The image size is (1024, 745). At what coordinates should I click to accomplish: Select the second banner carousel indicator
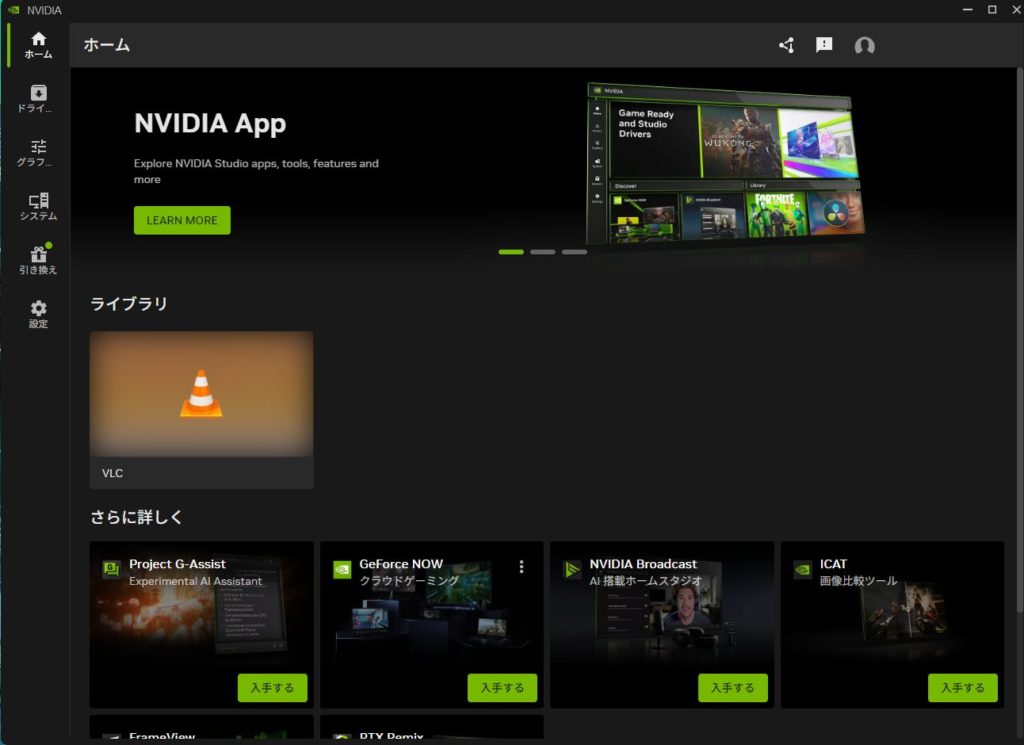[543, 252]
